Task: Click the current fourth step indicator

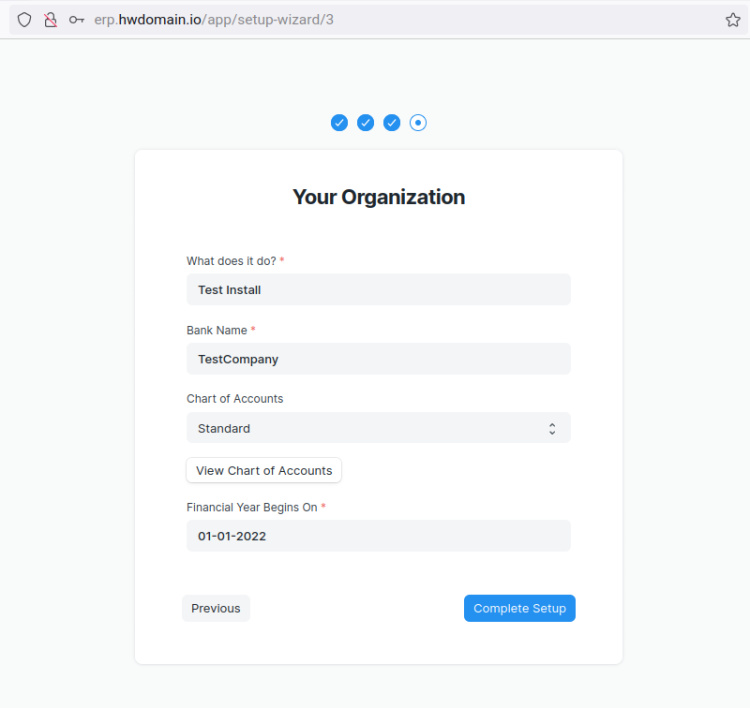Action: pos(418,123)
